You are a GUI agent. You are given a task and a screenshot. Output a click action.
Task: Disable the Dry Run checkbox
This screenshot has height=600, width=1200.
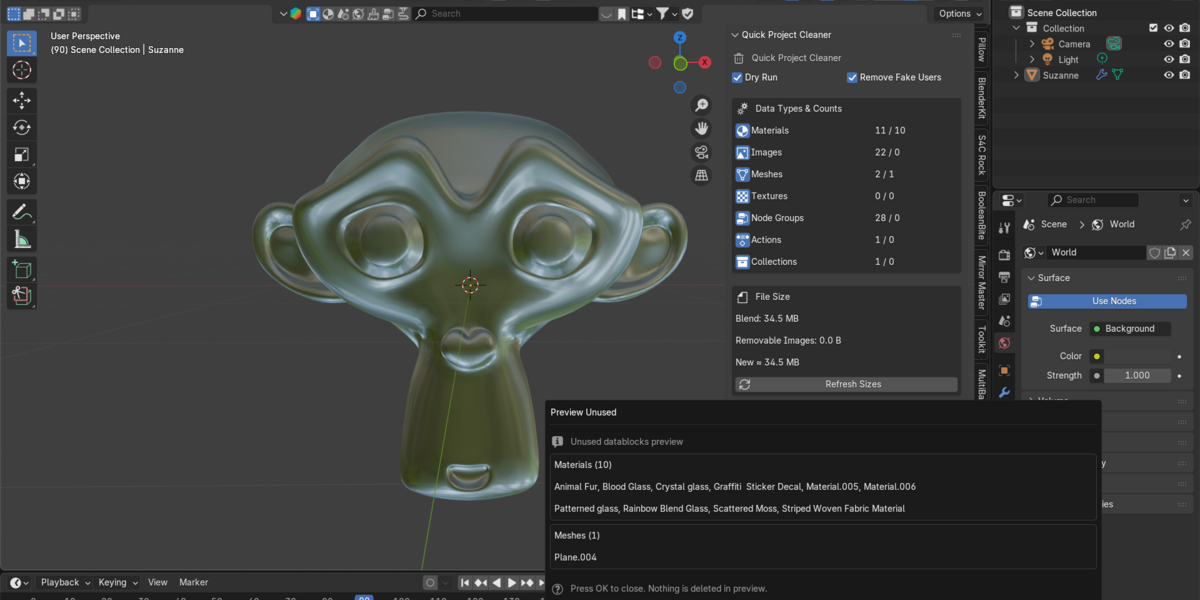point(738,77)
